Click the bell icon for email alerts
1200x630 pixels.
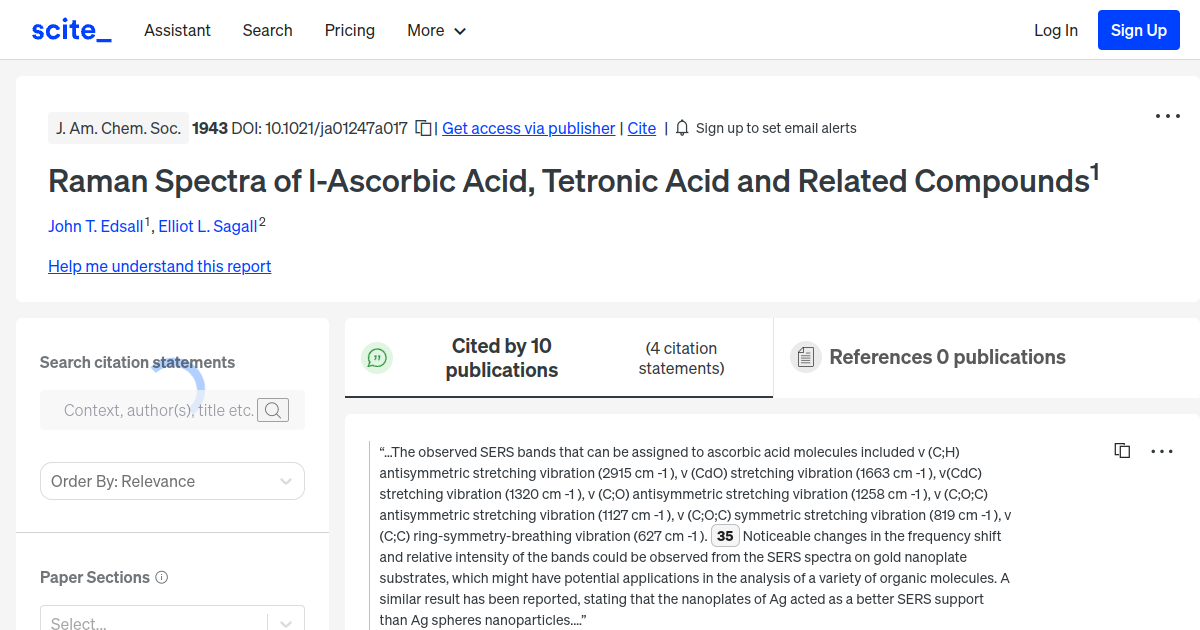[x=681, y=128]
